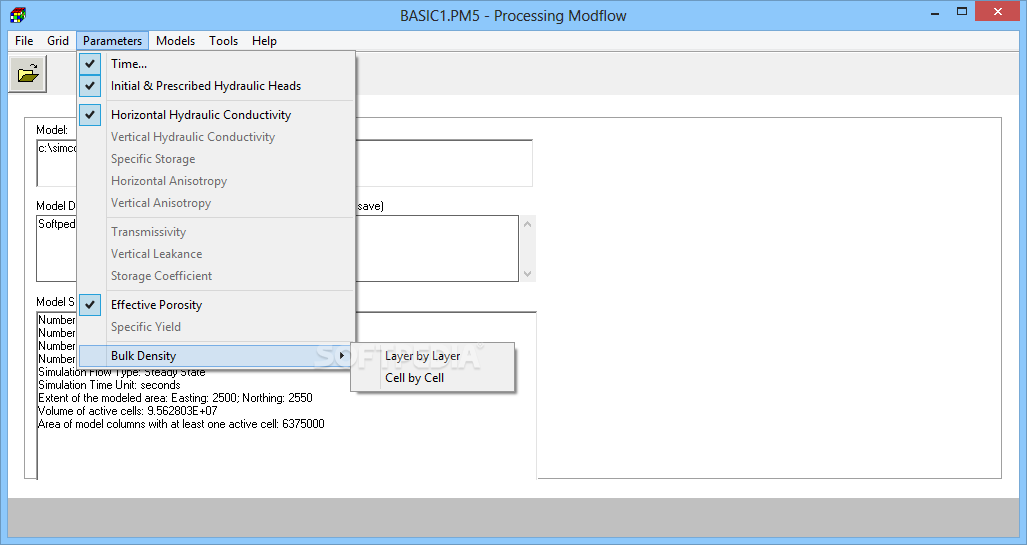Screen dimensions: 1027x545
Task: Choose Initial & Prescribed Hydraulic Heads
Action: pyautogui.click(x=217, y=86)
